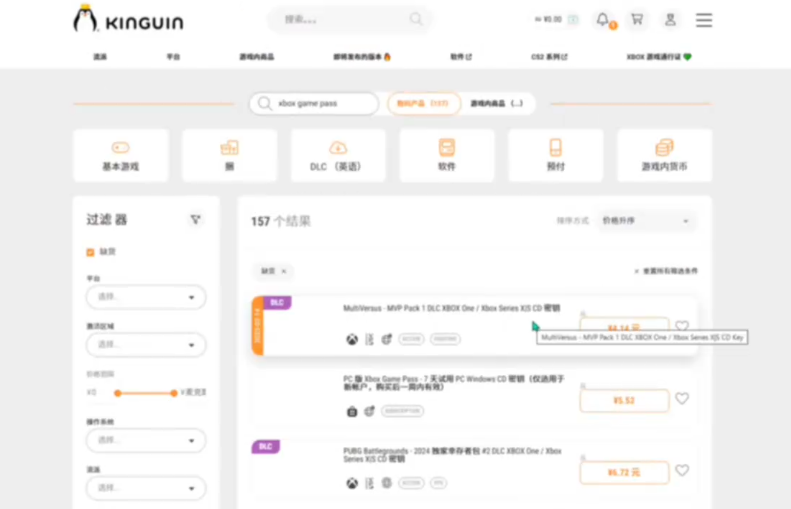Click the SUBSCRIPTION tag on Game Pass listing
This screenshot has height=509, width=791.
(403, 411)
